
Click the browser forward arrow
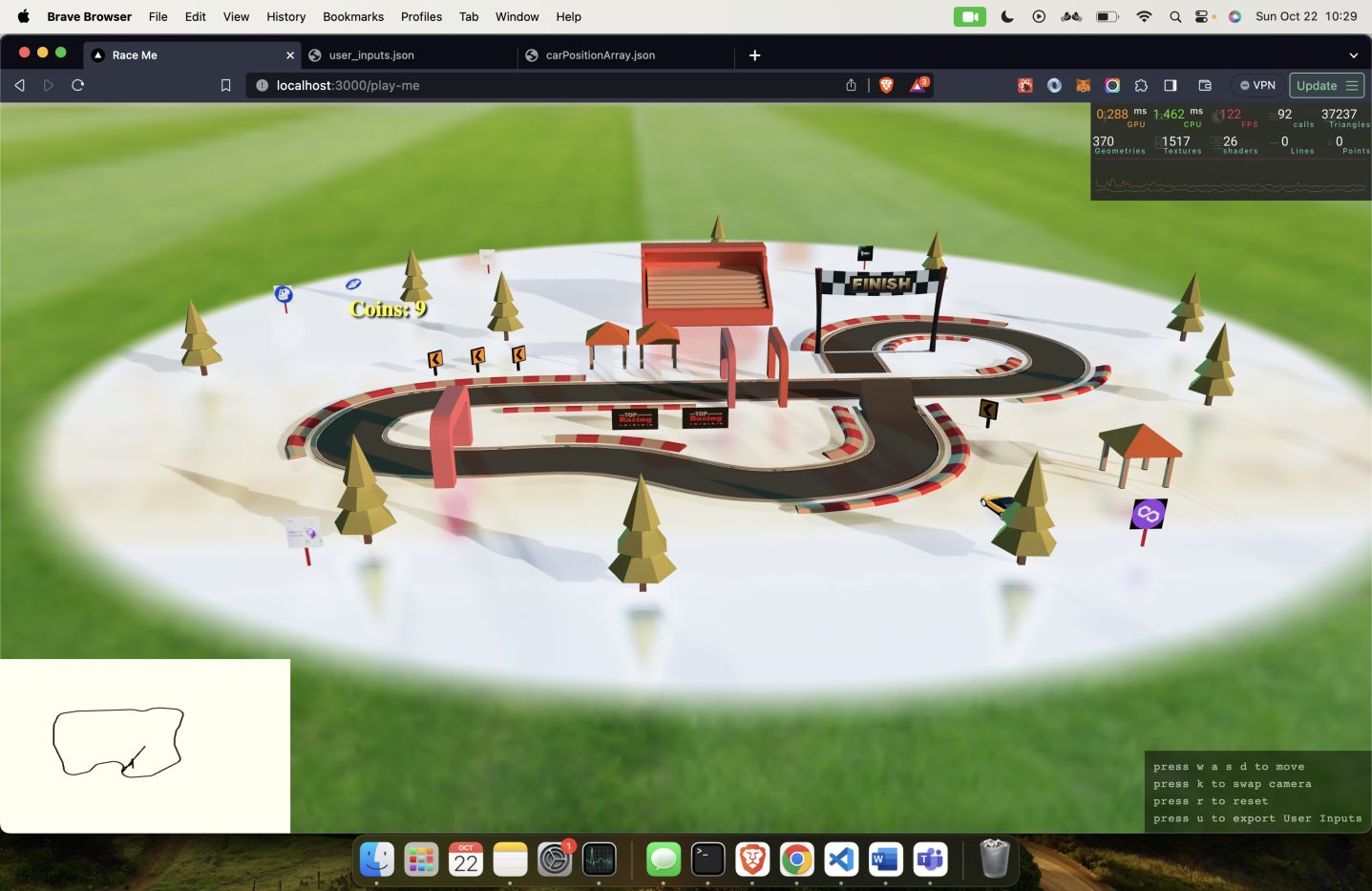click(49, 85)
